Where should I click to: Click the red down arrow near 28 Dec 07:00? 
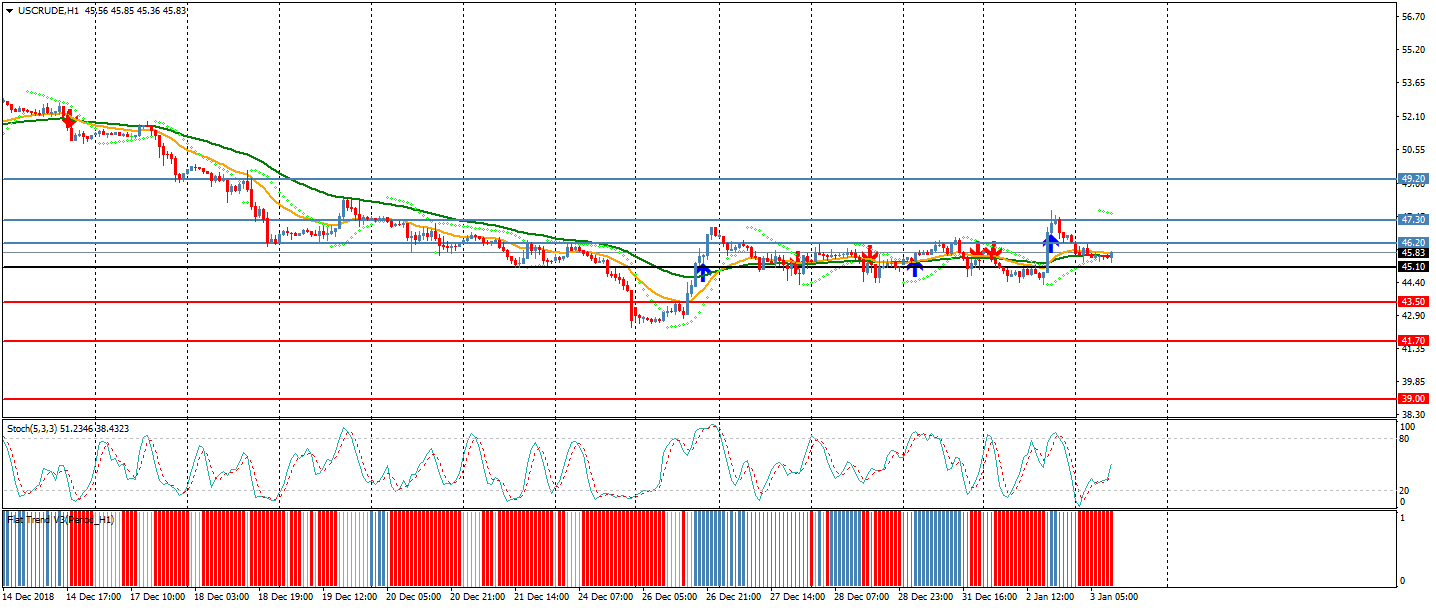tap(868, 257)
